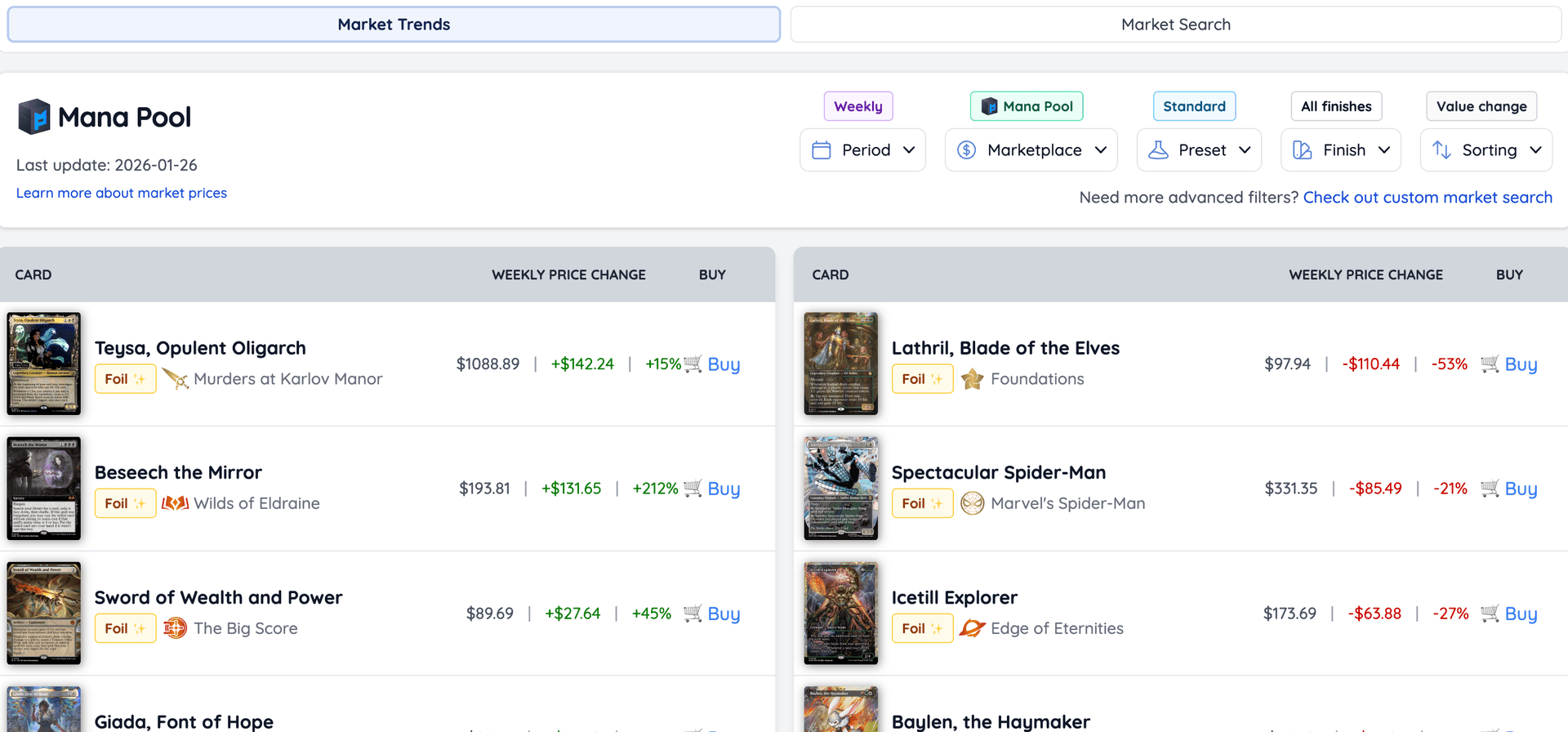Image resolution: width=1568 pixels, height=732 pixels.
Task: Open the Period dropdown
Action: 862,150
